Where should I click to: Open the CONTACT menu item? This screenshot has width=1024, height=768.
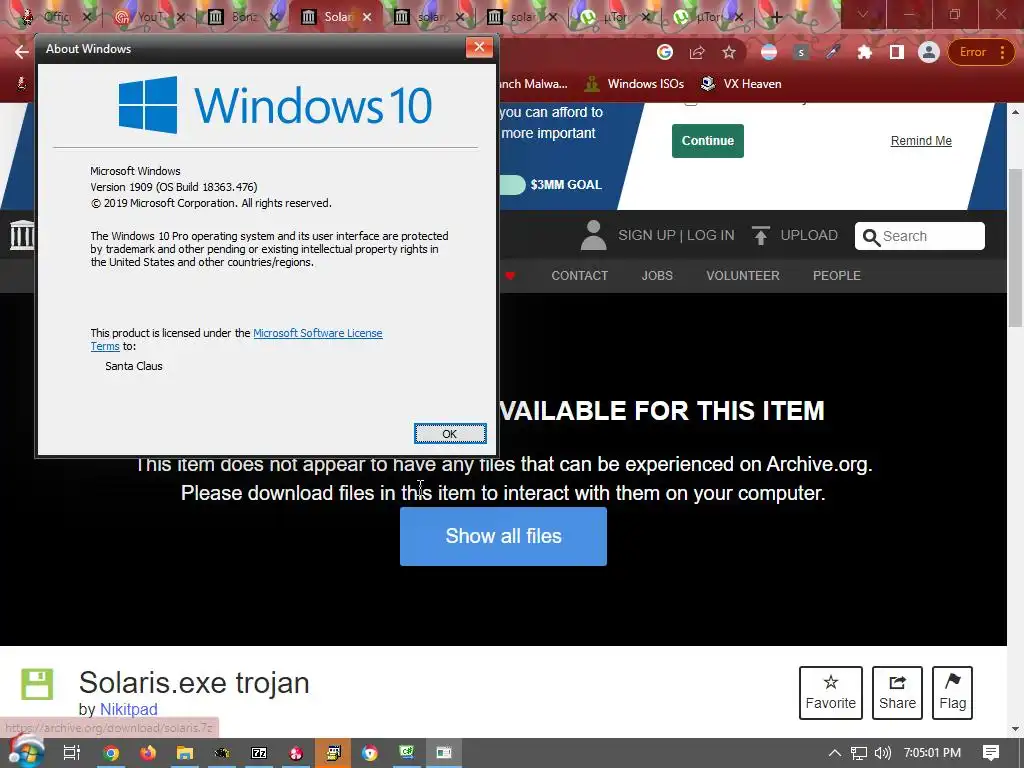(579, 276)
